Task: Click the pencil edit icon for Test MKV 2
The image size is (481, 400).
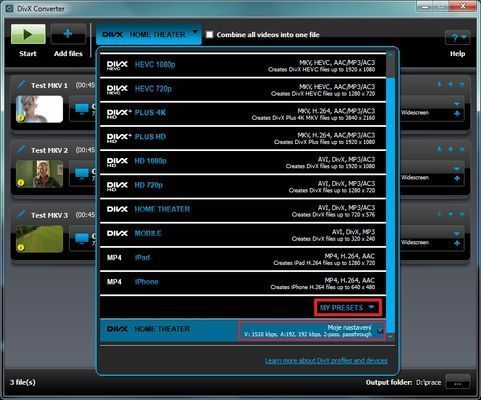Action: coord(21,149)
